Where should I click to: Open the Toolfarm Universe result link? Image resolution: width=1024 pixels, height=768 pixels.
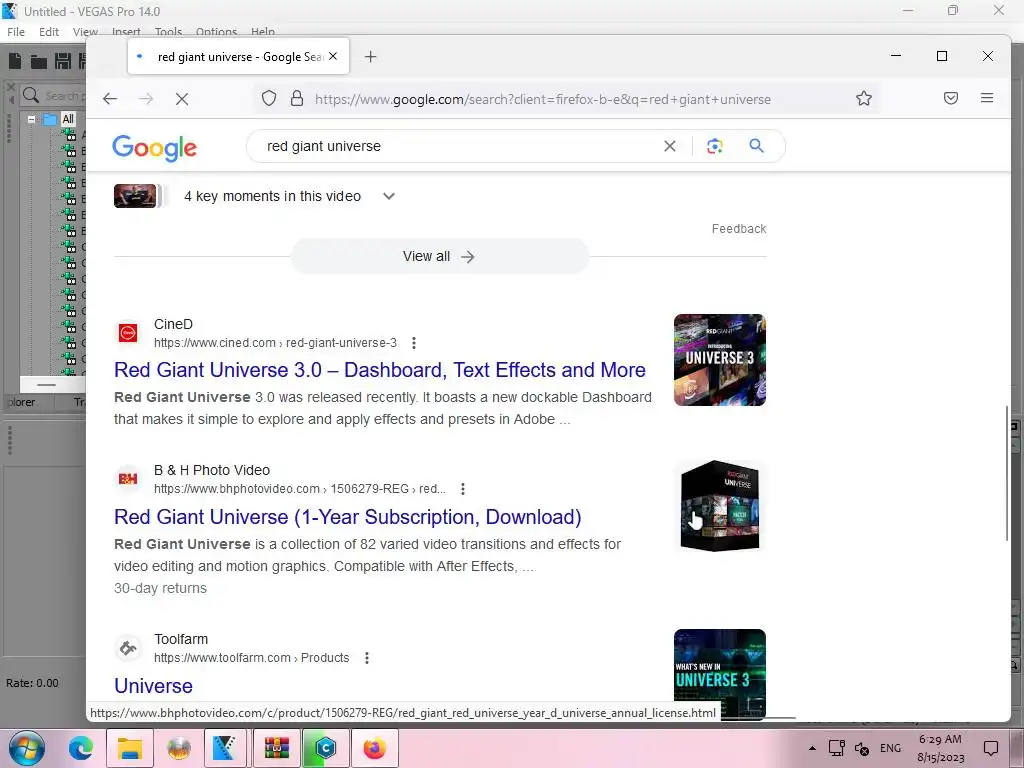click(153, 686)
